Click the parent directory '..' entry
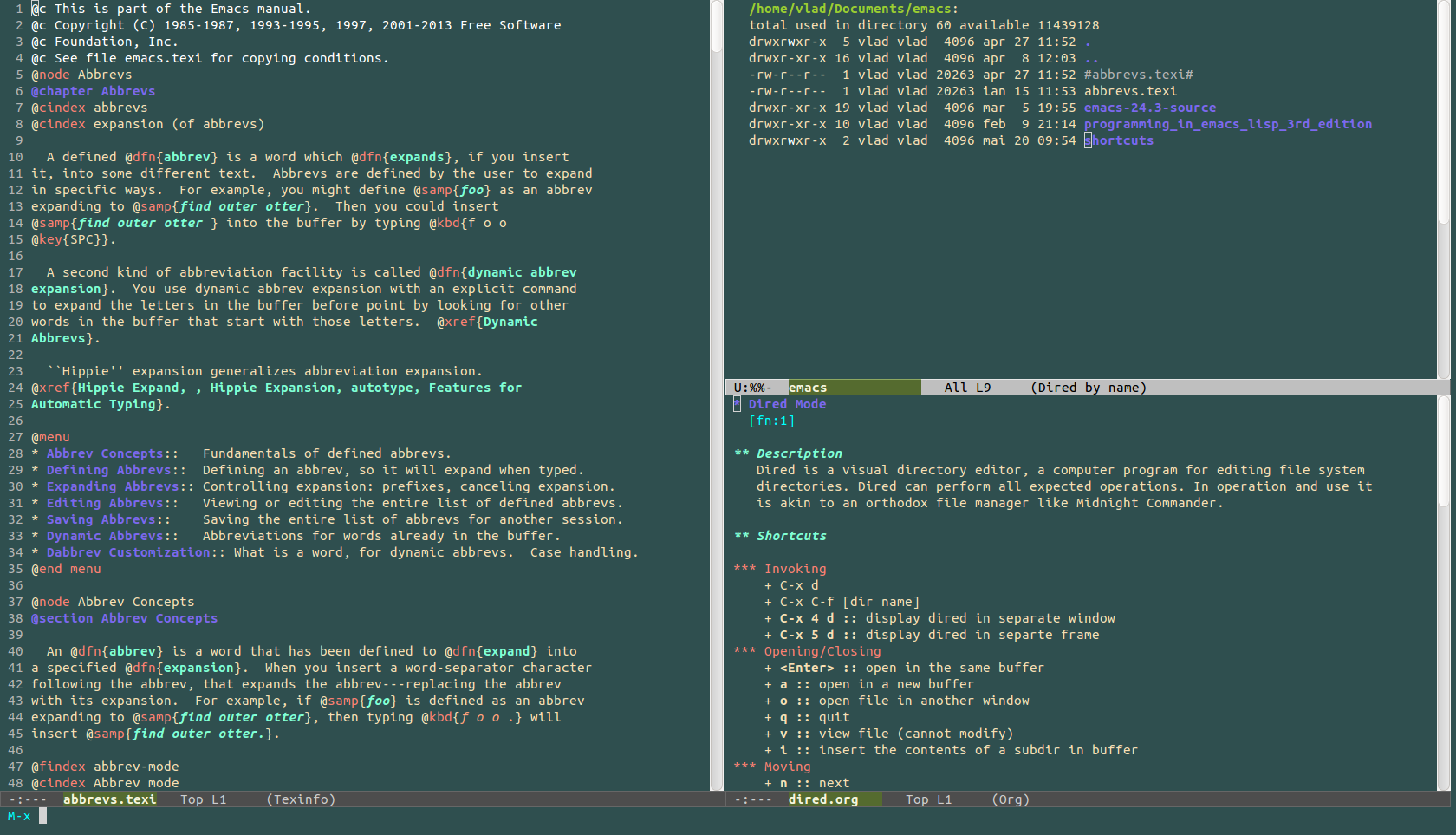This screenshot has height=835, width=1456. pos(1091,58)
